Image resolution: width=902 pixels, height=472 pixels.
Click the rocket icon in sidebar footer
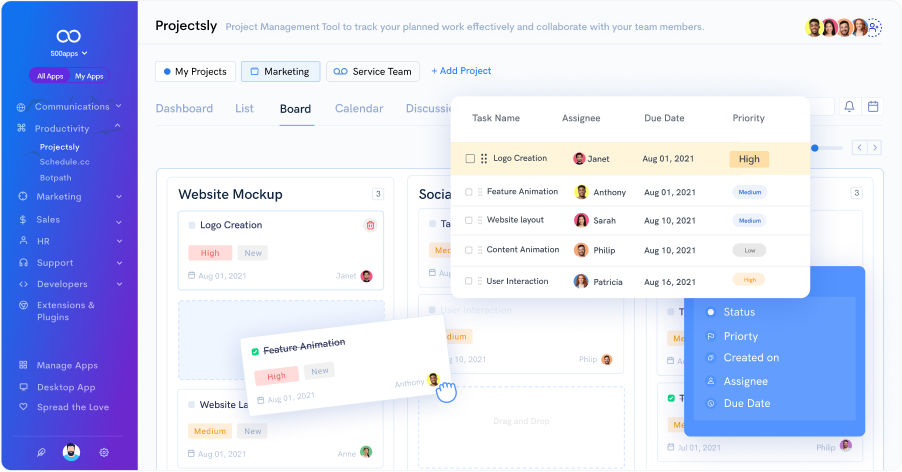click(x=40, y=452)
